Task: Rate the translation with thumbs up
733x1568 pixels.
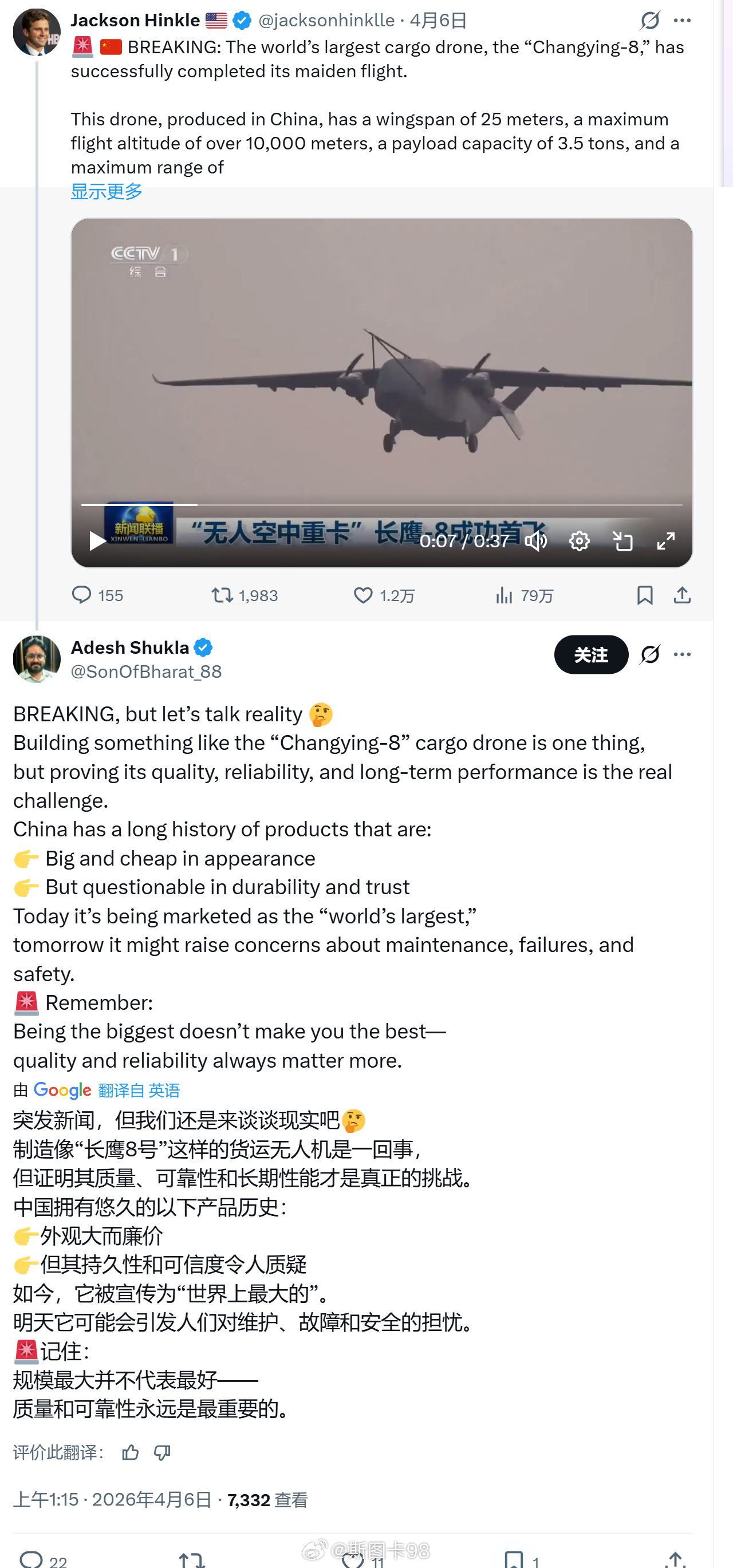Action: [131, 1453]
